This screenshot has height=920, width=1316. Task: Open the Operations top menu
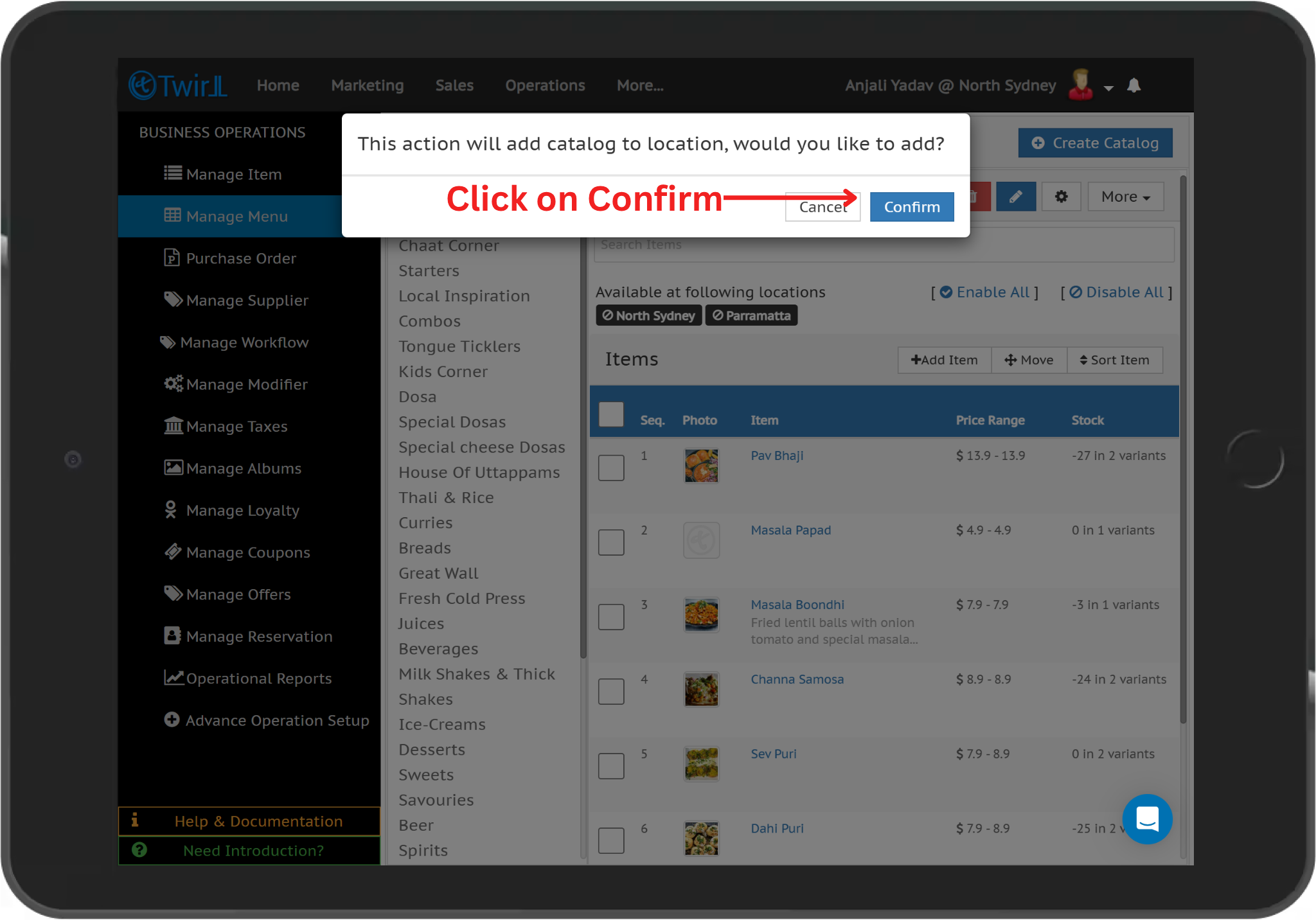(x=545, y=85)
